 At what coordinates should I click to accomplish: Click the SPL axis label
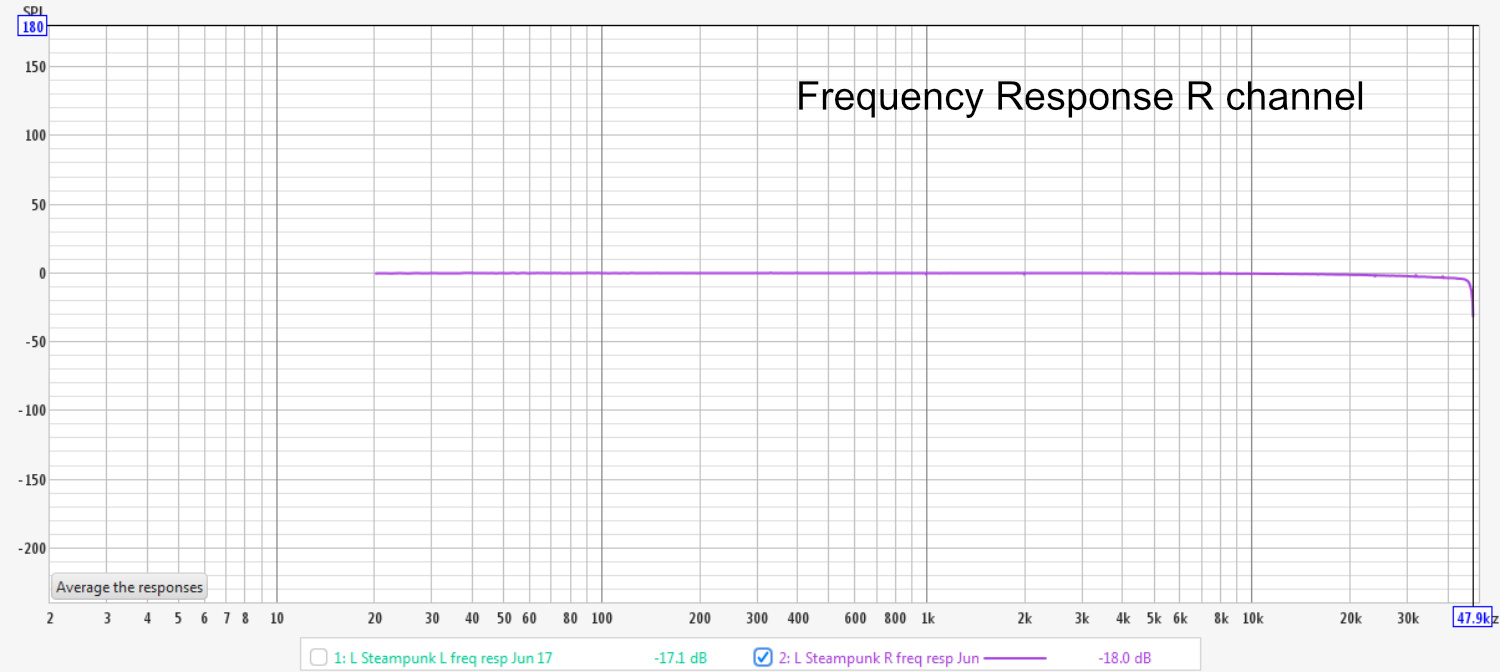[33, 8]
